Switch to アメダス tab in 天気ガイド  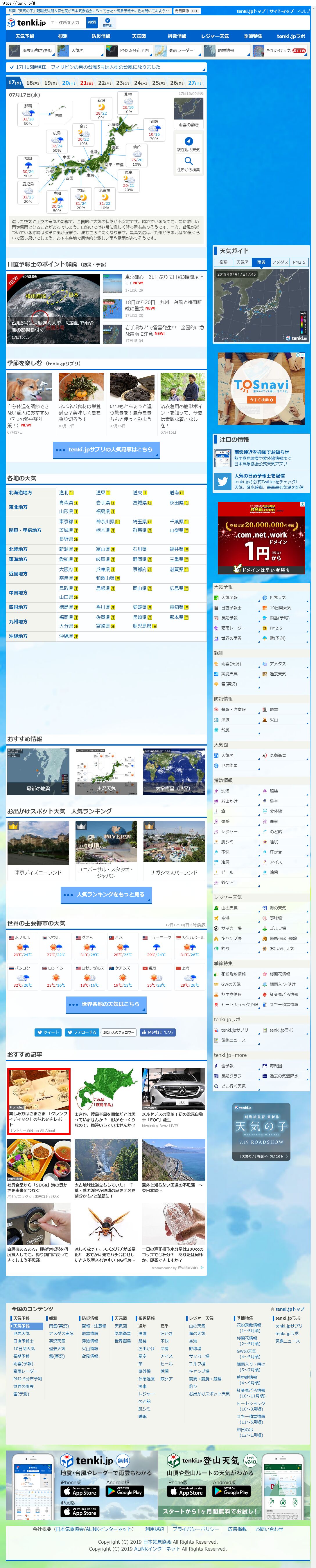tap(280, 262)
